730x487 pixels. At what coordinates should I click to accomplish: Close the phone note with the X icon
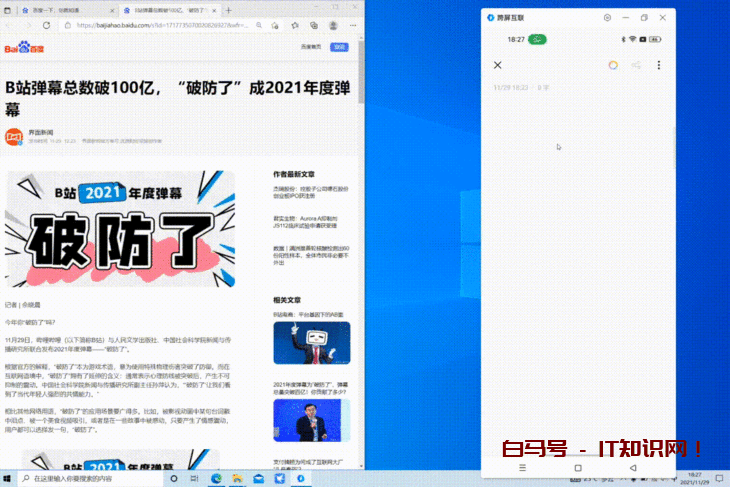498,65
